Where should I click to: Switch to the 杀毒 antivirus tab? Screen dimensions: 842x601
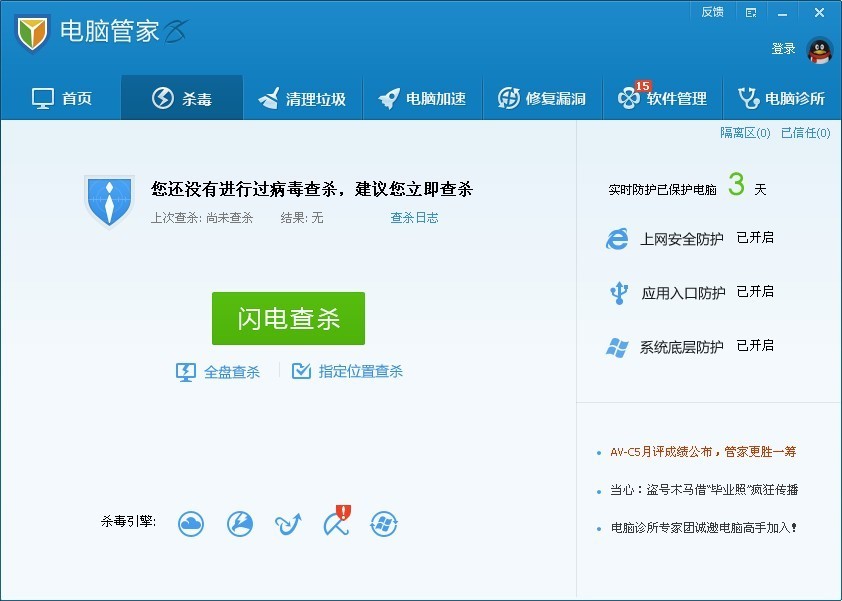coord(182,98)
